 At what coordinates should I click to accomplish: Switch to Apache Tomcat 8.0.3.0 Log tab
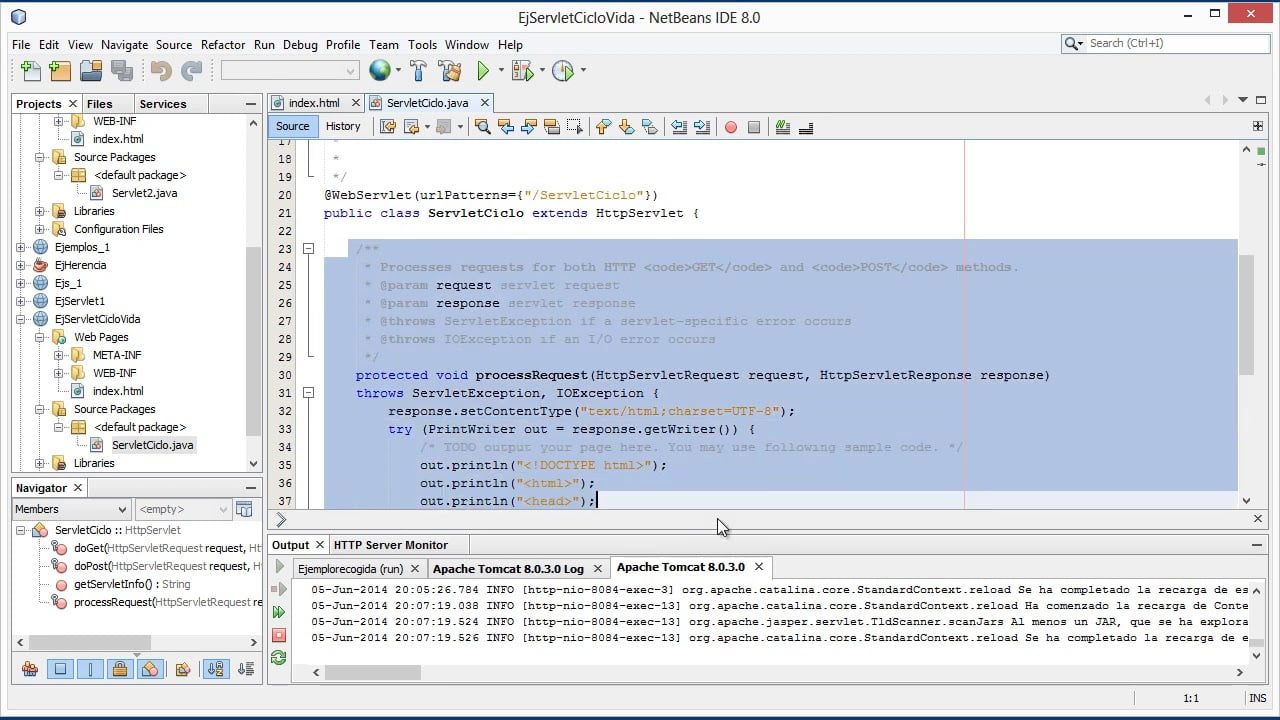(x=507, y=568)
